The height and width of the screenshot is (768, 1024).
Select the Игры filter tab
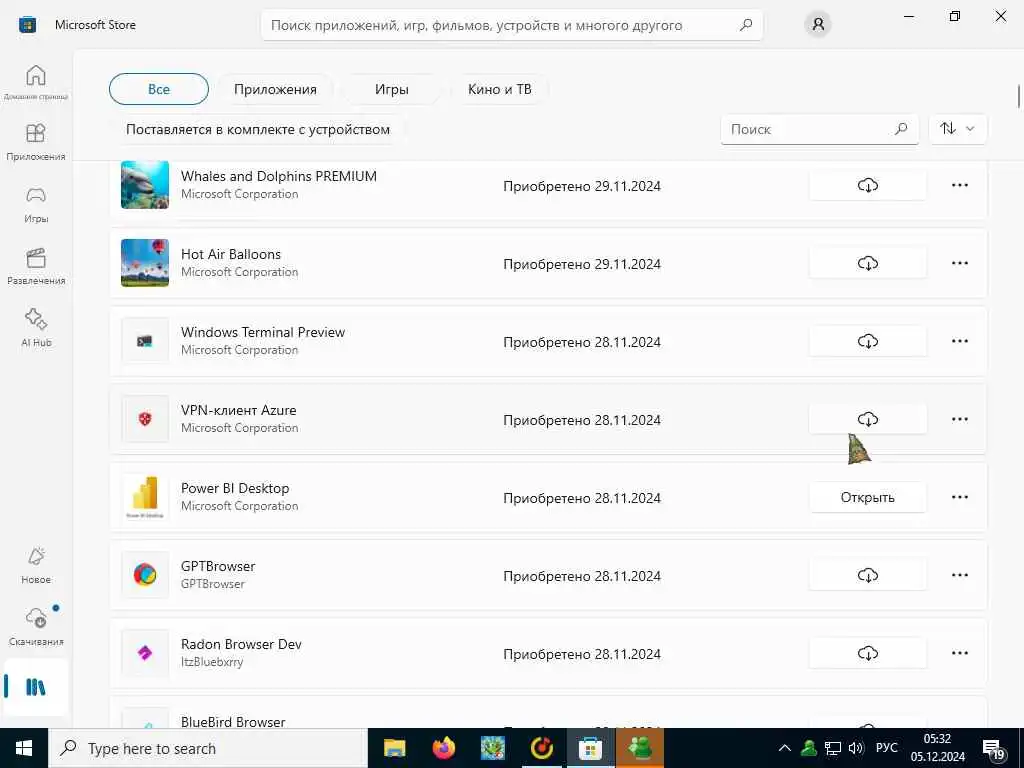392,89
